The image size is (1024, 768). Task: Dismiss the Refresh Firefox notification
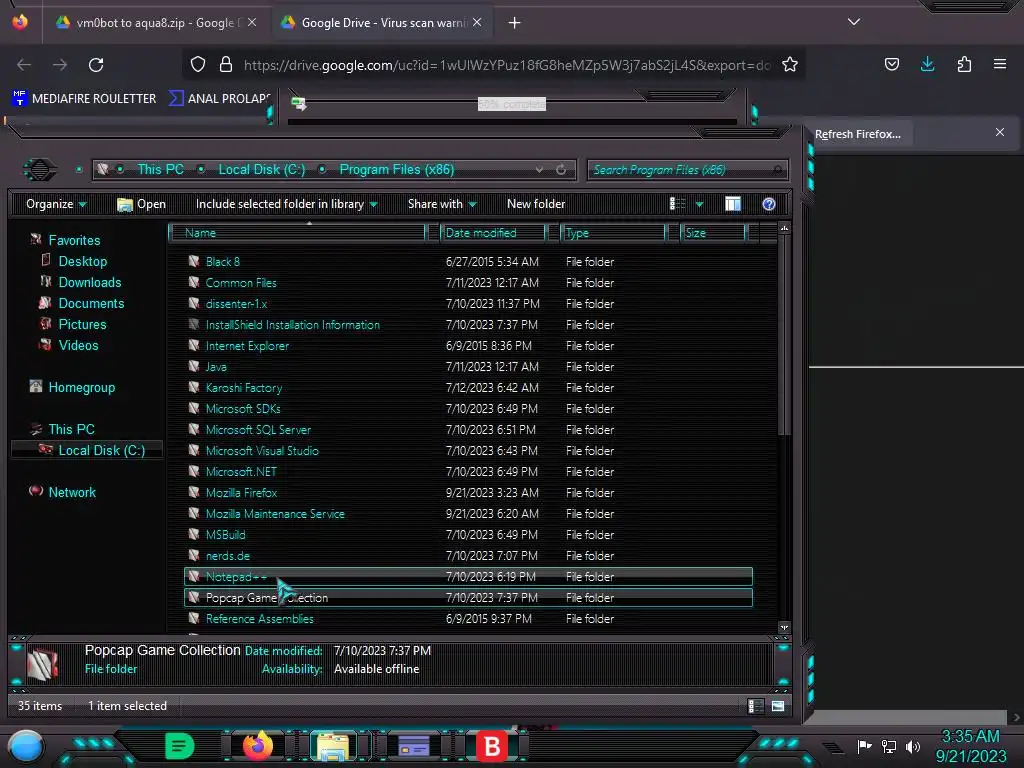pos(1000,133)
